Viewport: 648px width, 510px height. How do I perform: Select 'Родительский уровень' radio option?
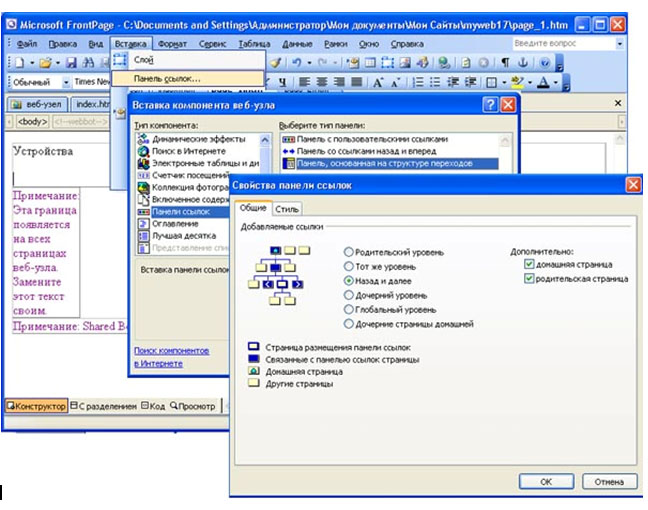(349, 253)
